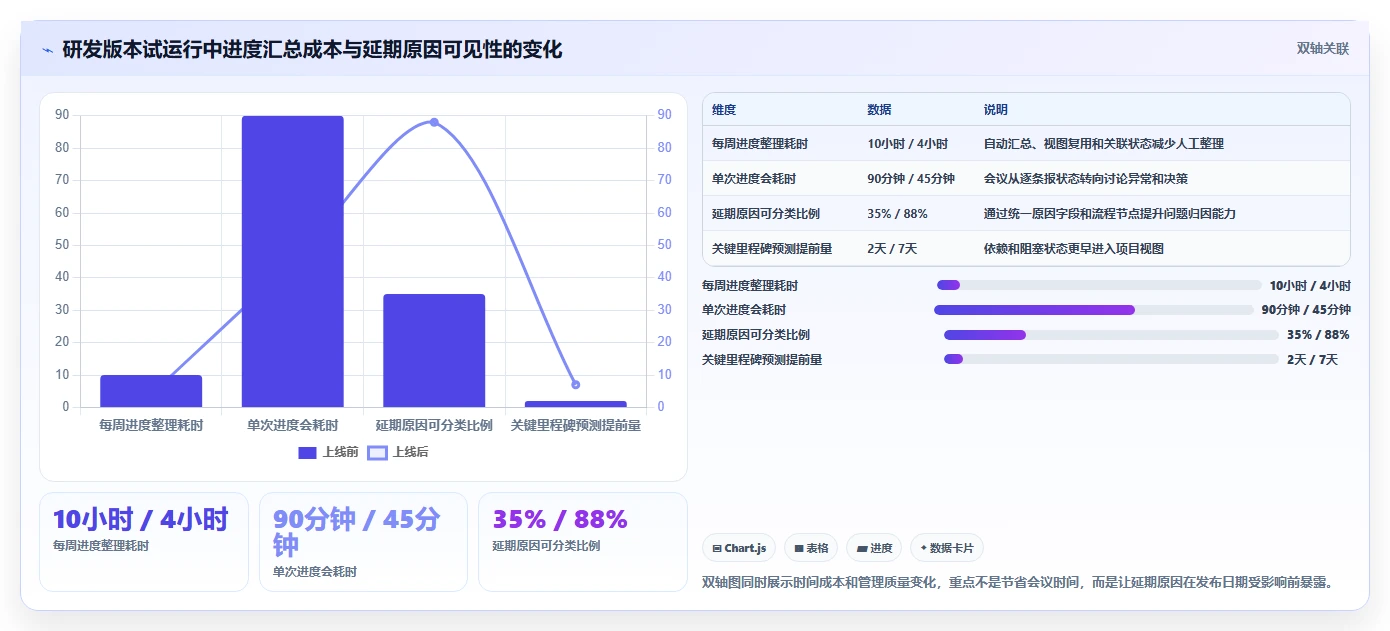Click the 关键里程碑预测提前量 progress bar
Image resolution: width=1390 pixels, height=631 pixels.
tap(1111, 359)
